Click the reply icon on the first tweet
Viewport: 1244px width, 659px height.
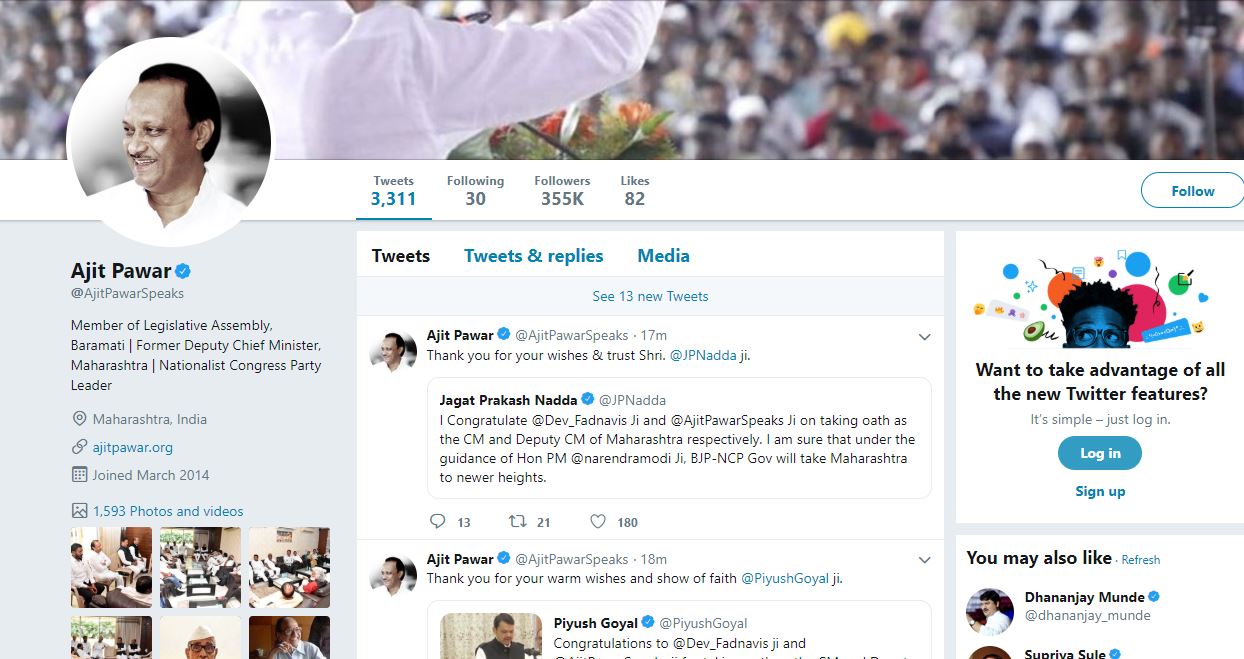[437, 521]
